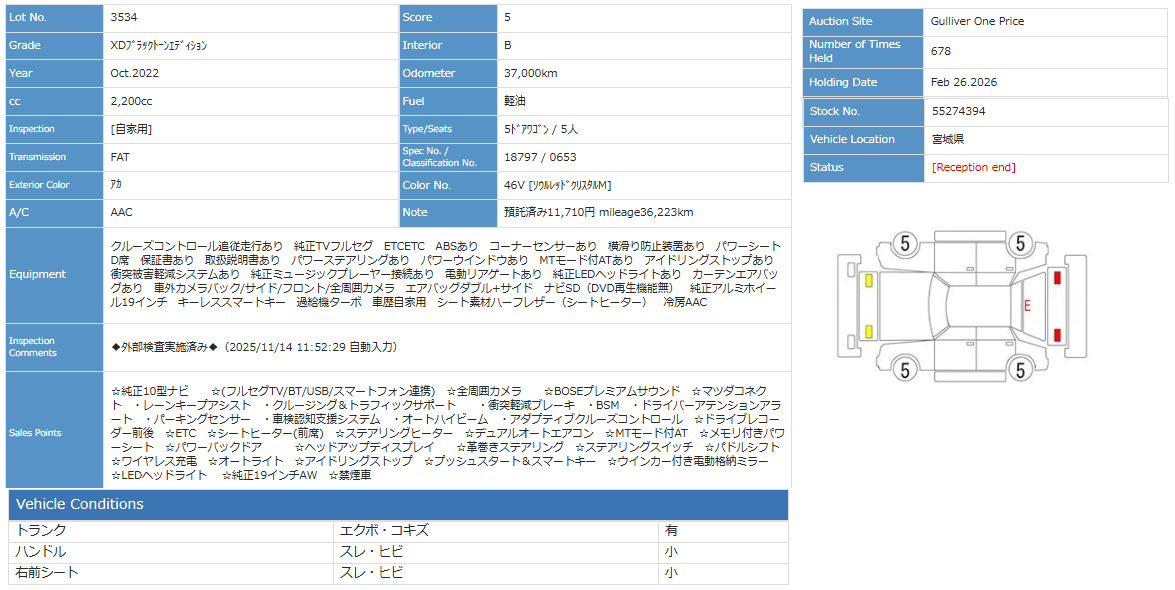Select the ハンドル condition row
This screenshot has height=590, width=1175.
(x=398, y=551)
